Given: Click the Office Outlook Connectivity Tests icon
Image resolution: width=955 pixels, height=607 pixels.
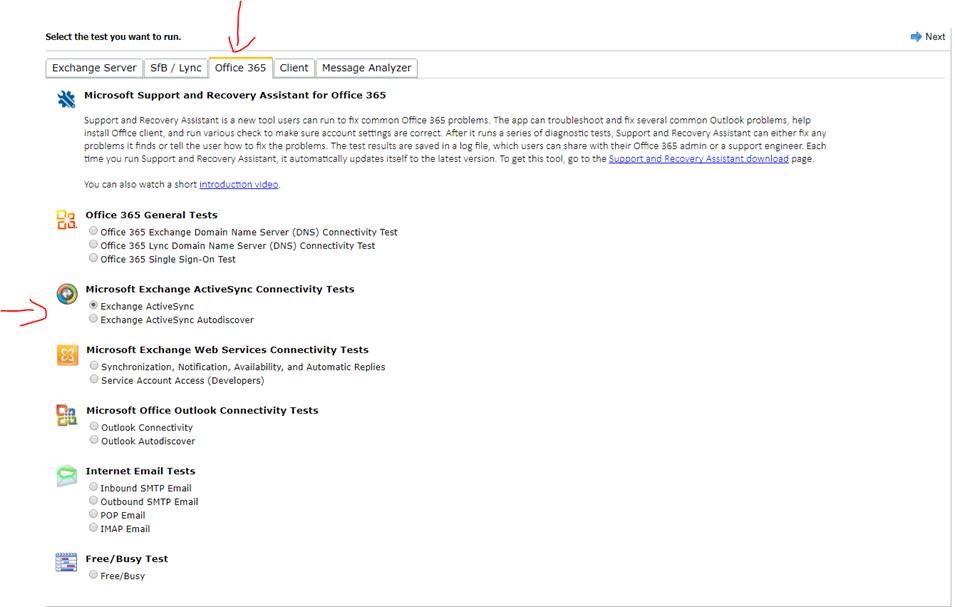Looking at the screenshot, I should (x=67, y=415).
